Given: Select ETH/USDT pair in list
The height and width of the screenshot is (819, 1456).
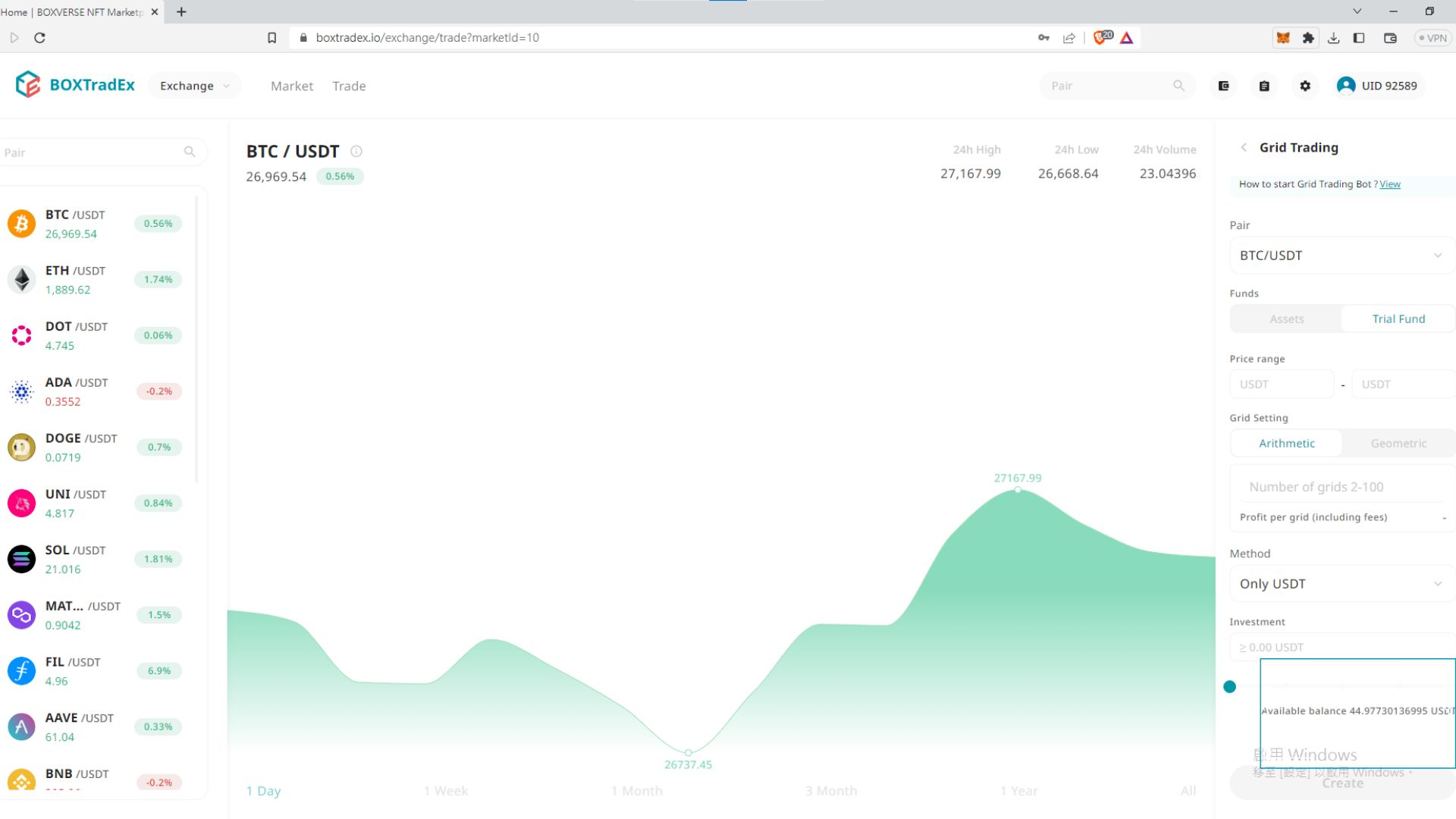Looking at the screenshot, I should tap(75, 279).
